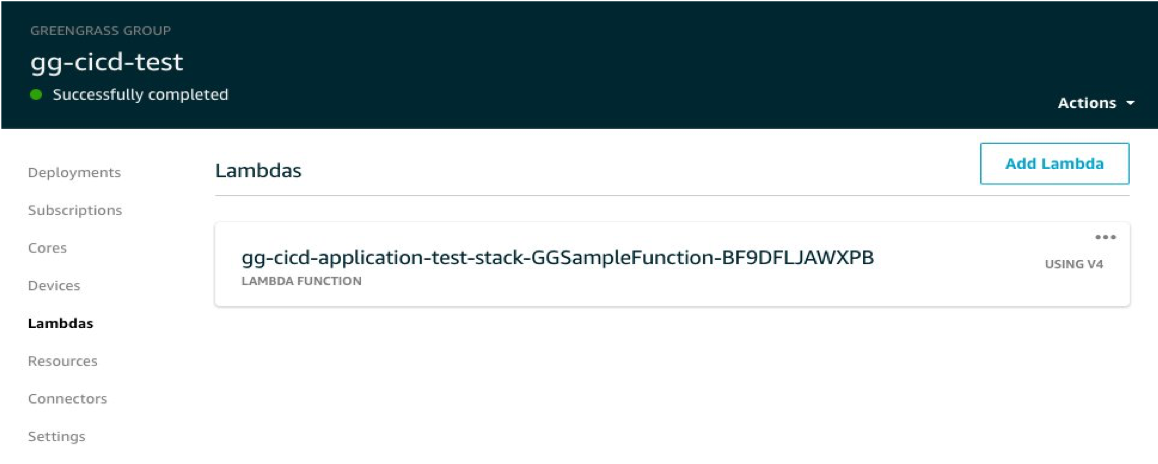Click the Add Lambda button
This screenshot has height=464, width=1158.
(x=1054, y=164)
